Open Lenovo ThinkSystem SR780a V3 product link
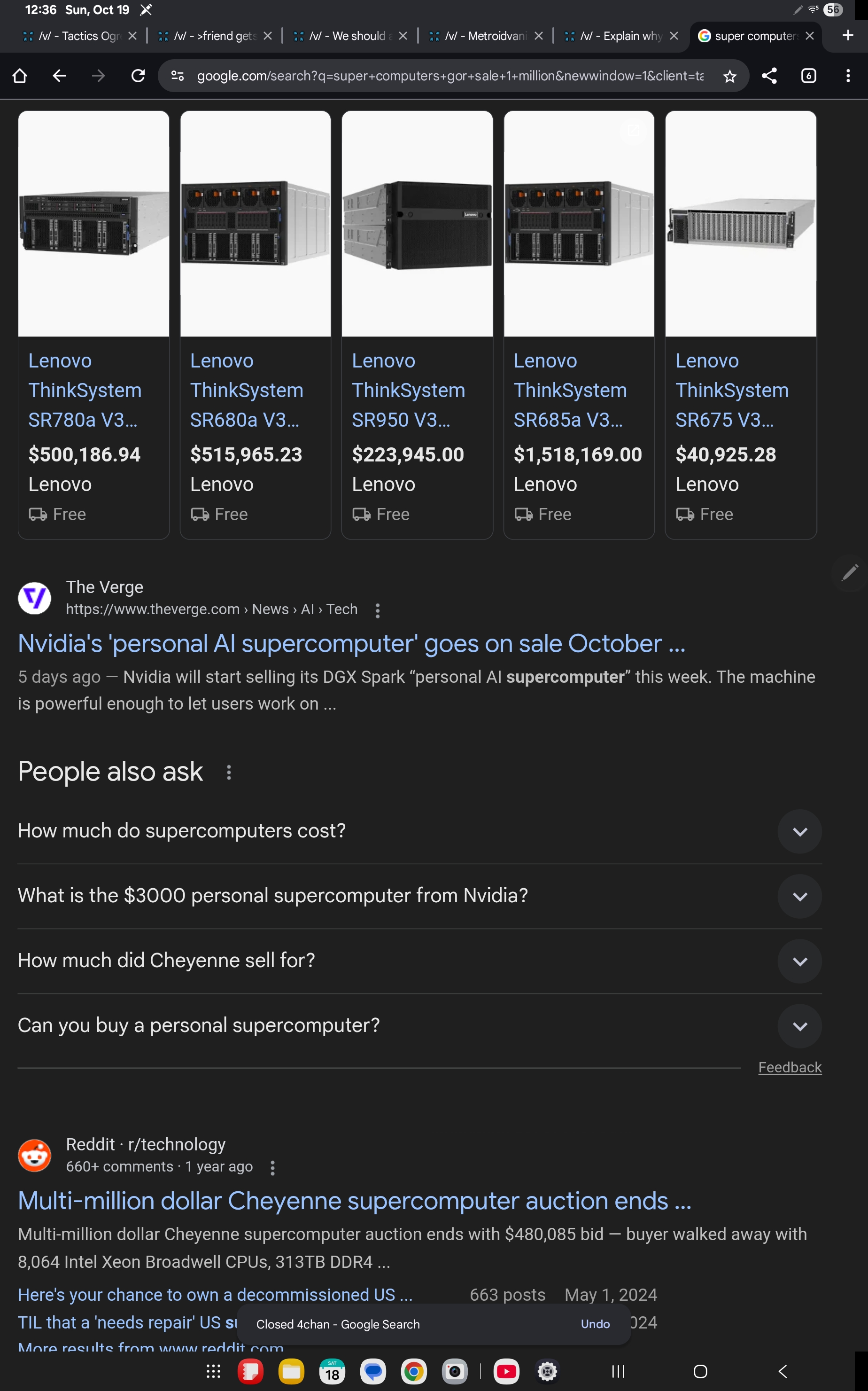The height and width of the screenshot is (1391, 868). [x=85, y=390]
